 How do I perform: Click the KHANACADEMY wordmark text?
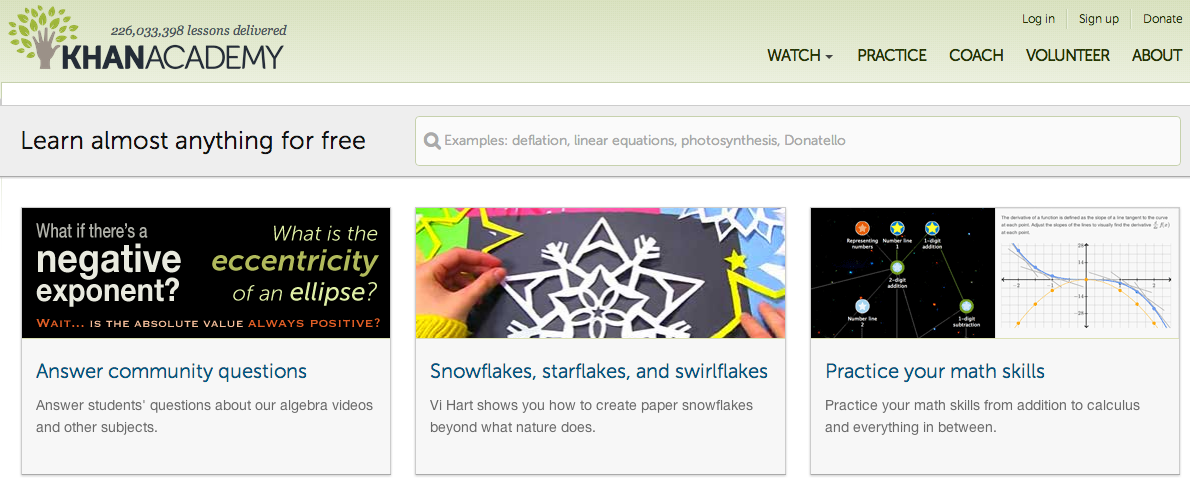point(172,58)
